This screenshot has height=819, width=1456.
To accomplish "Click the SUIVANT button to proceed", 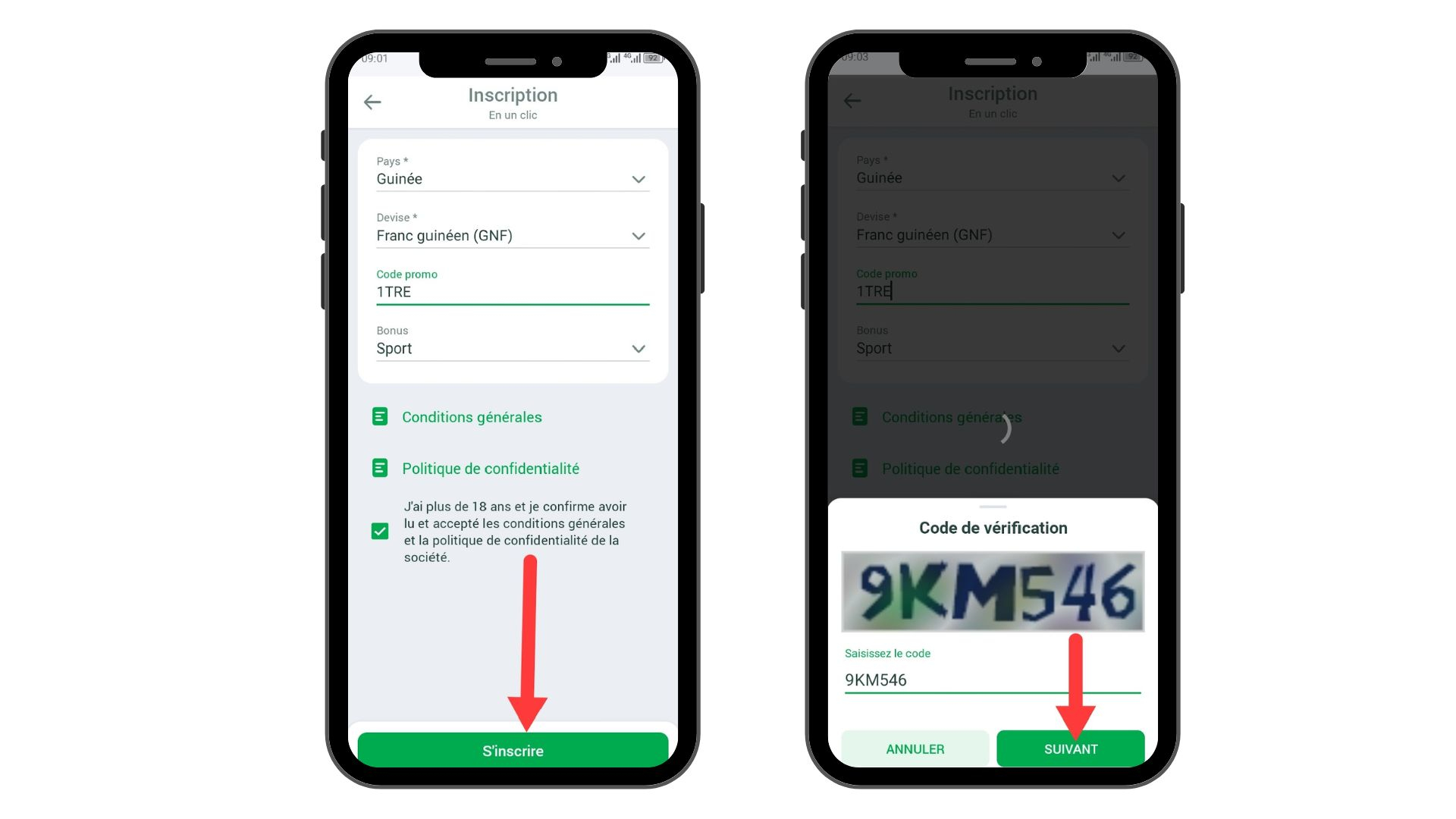I will tap(1069, 747).
